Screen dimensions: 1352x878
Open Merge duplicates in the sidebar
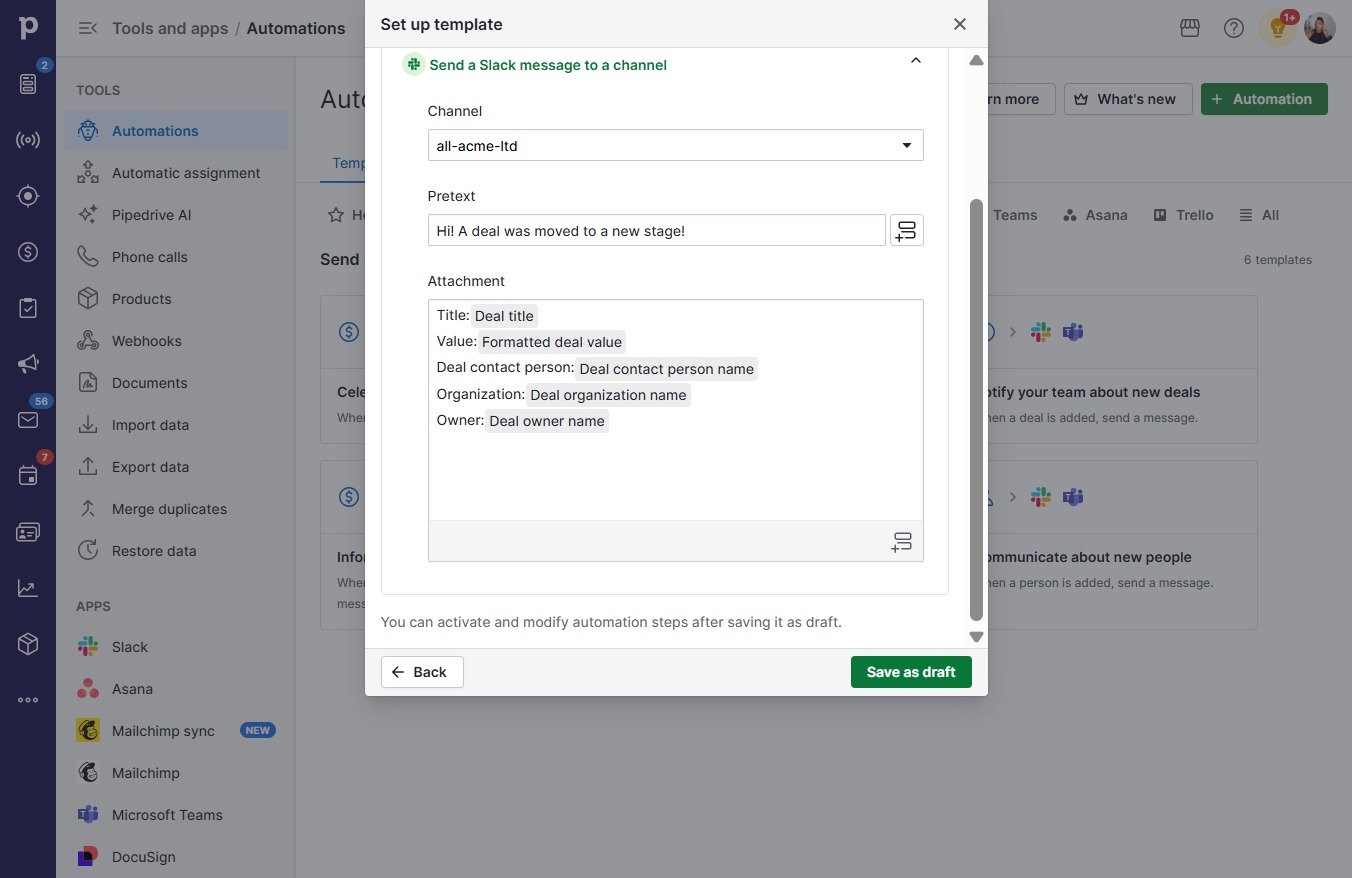pos(176,509)
